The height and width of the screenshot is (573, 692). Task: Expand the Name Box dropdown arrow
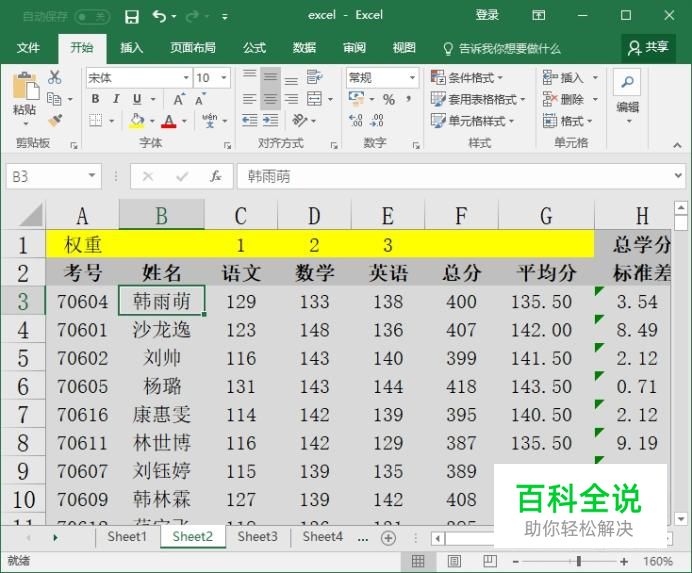pos(92,176)
